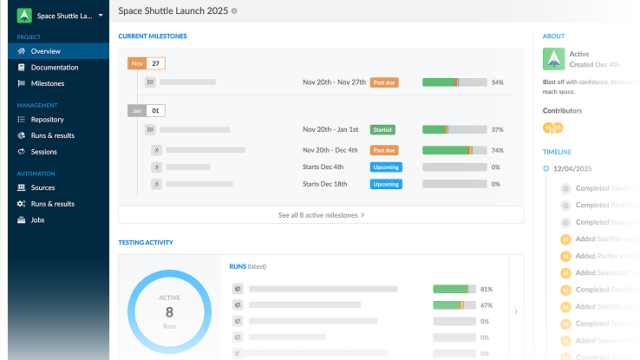Click the contributor avatars
Screen dimensions: 640x360
point(553,128)
